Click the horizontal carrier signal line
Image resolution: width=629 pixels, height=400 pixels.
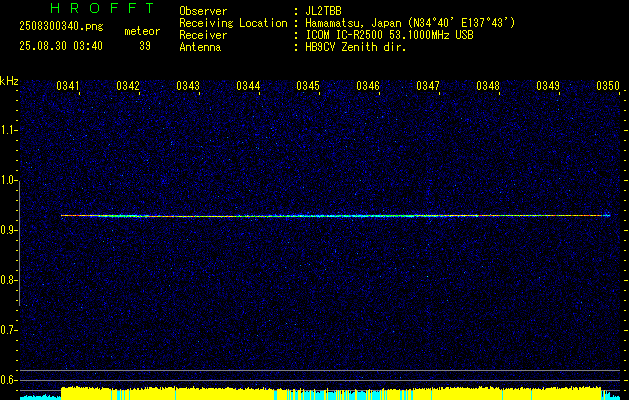335,216
